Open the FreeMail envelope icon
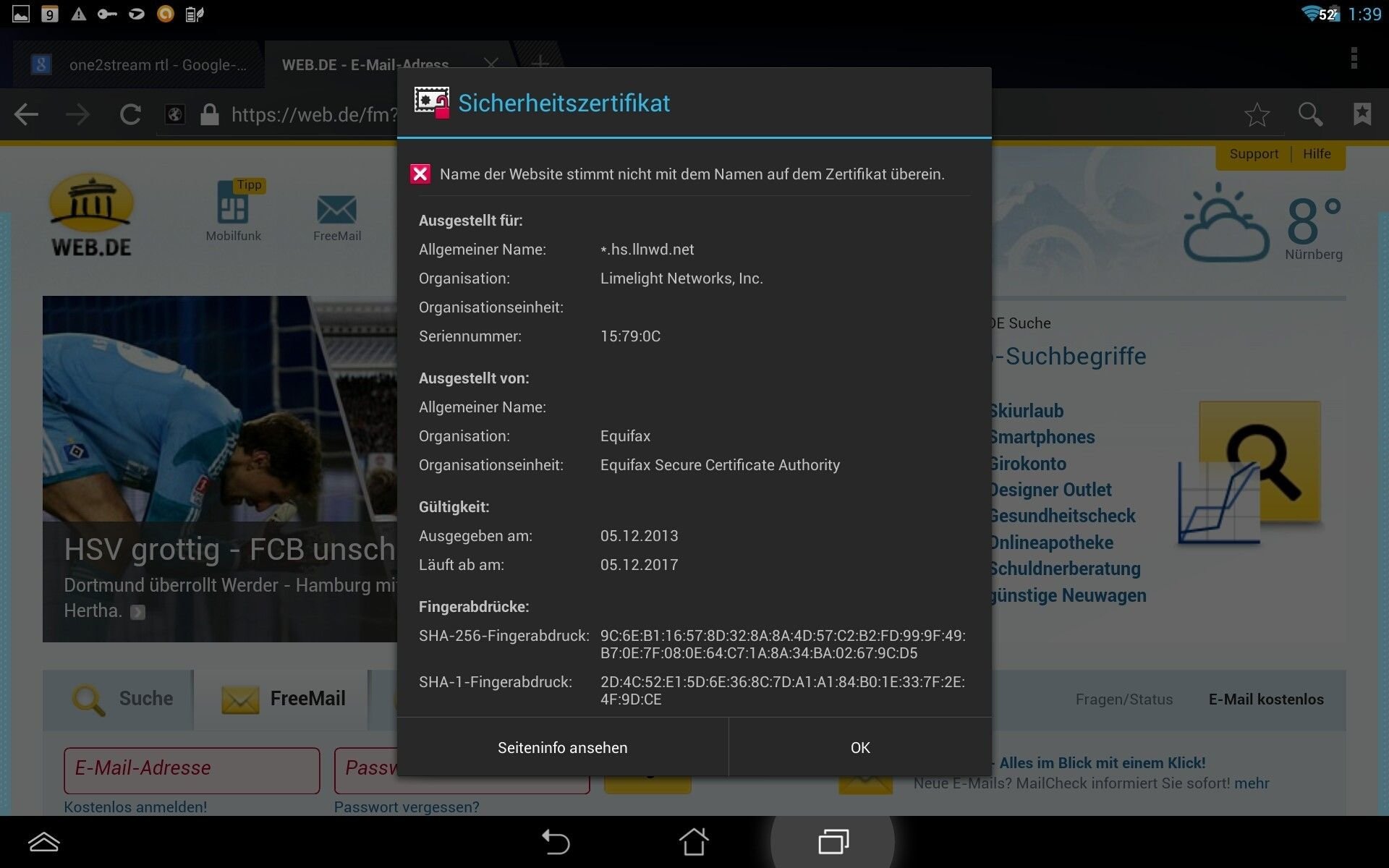 coord(337,217)
